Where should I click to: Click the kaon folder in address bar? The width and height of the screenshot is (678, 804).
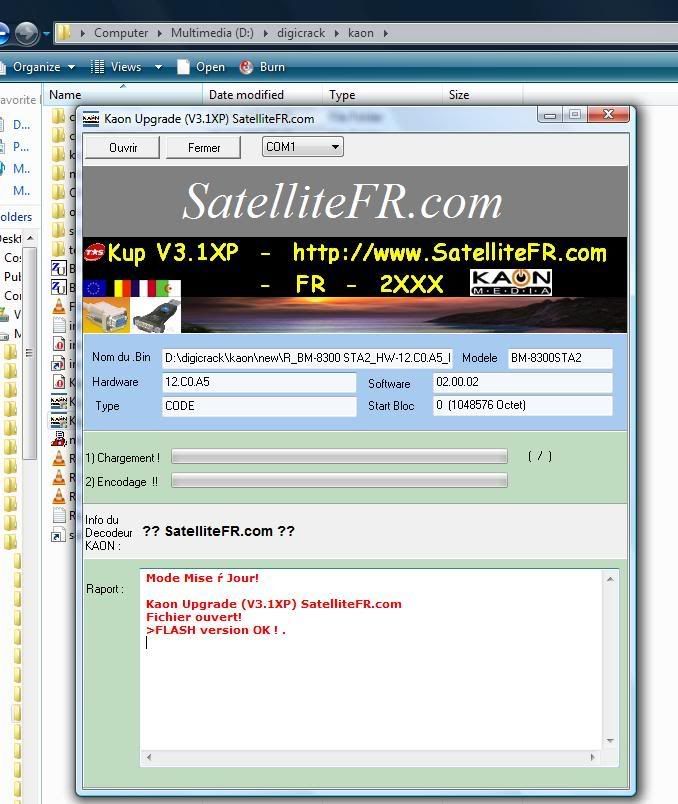(x=361, y=33)
